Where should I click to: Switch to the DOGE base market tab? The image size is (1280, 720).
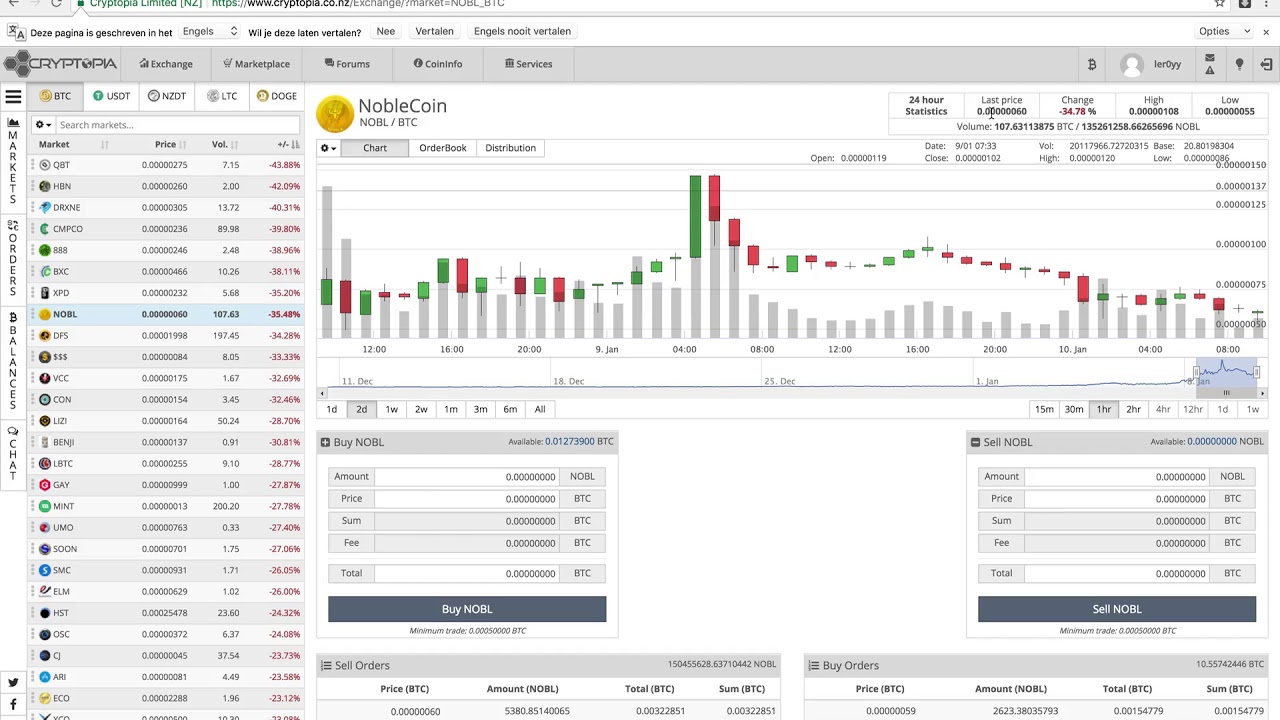pos(276,96)
